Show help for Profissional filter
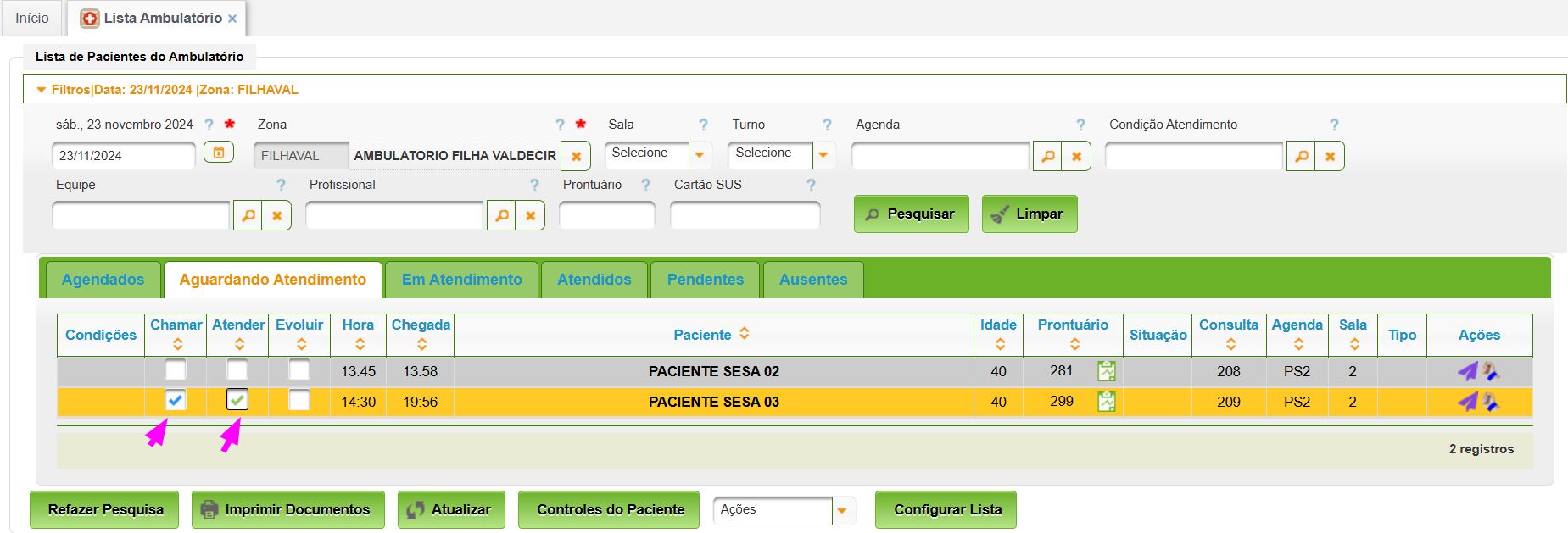This screenshot has width=1568, height=533. click(534, 185)
